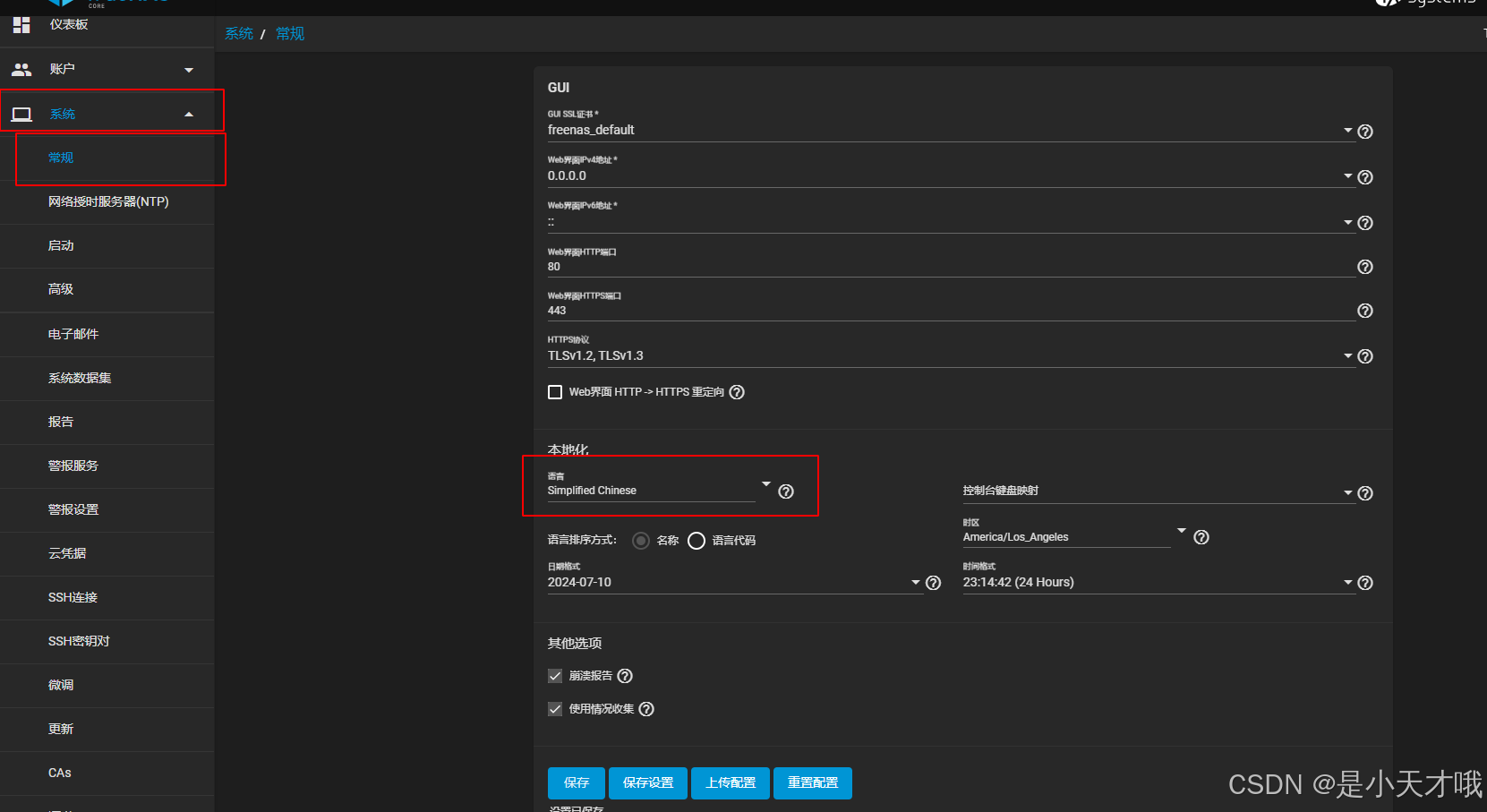
Task: Click the dashboard grid icon
Action: (21, 25)
